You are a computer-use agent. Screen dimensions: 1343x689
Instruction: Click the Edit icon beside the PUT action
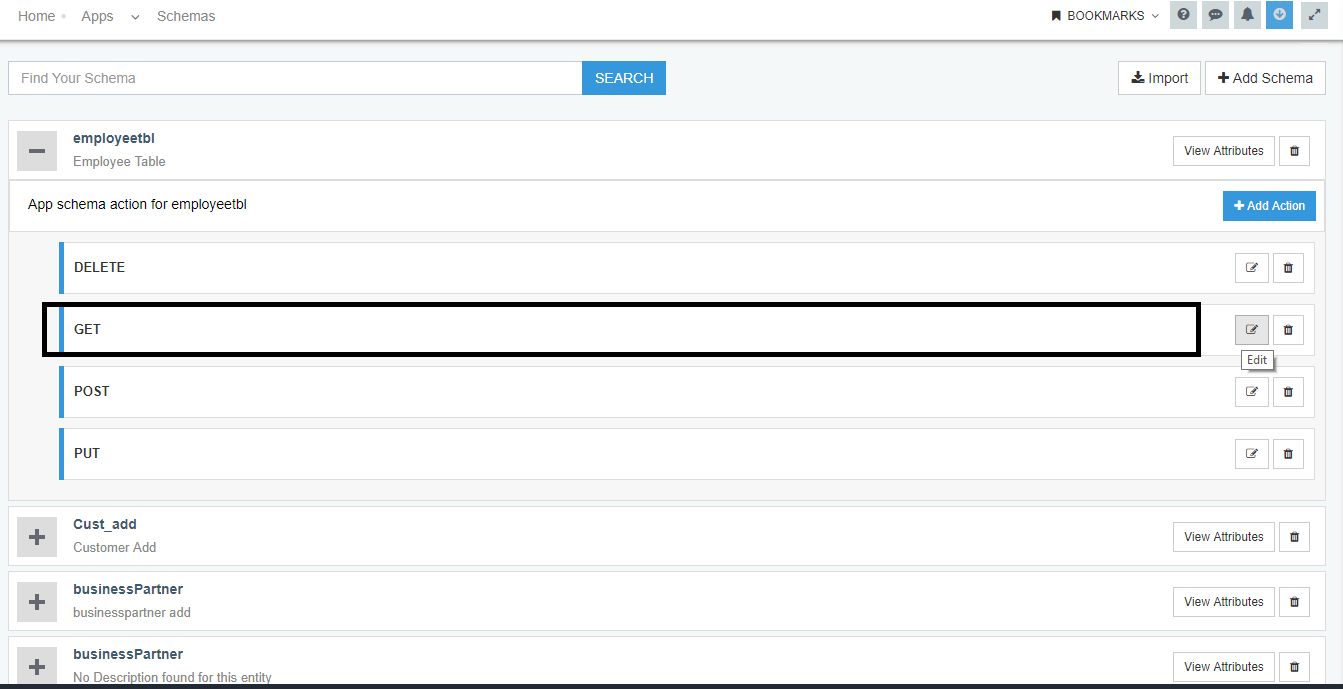[x=1251, y=453]
